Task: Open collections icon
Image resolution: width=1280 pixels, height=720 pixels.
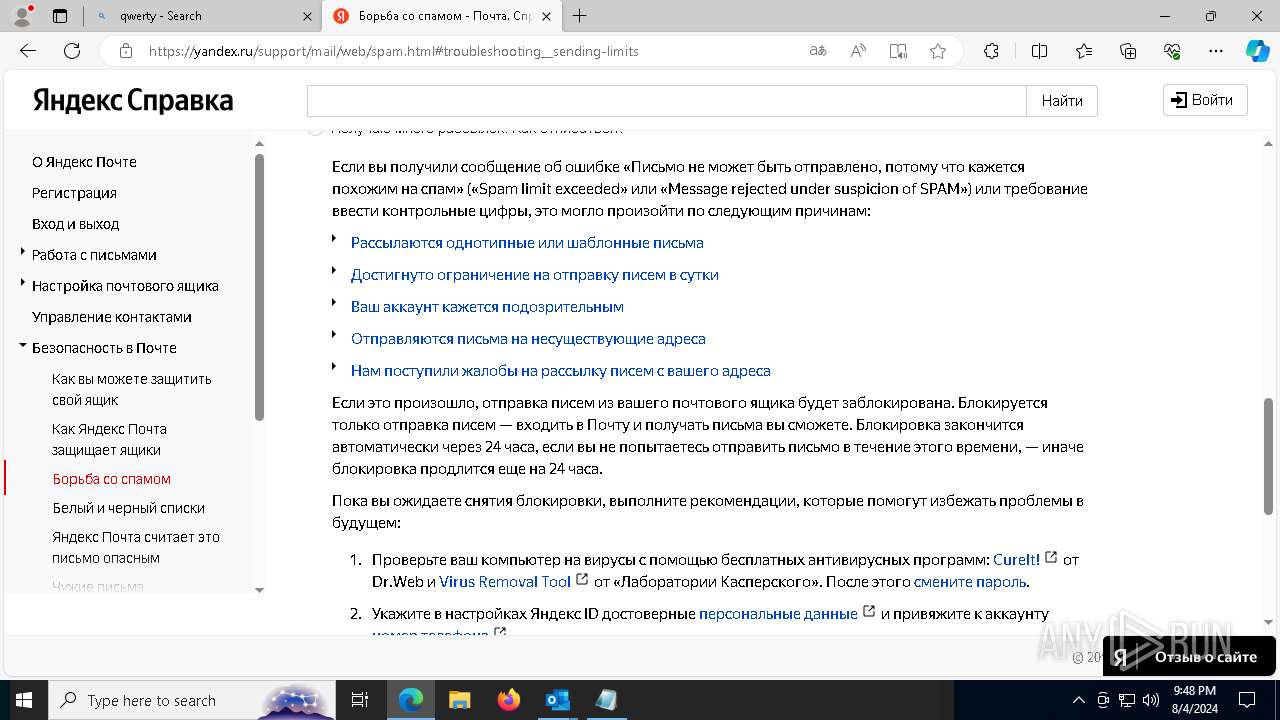Action: click(1128, 51)
